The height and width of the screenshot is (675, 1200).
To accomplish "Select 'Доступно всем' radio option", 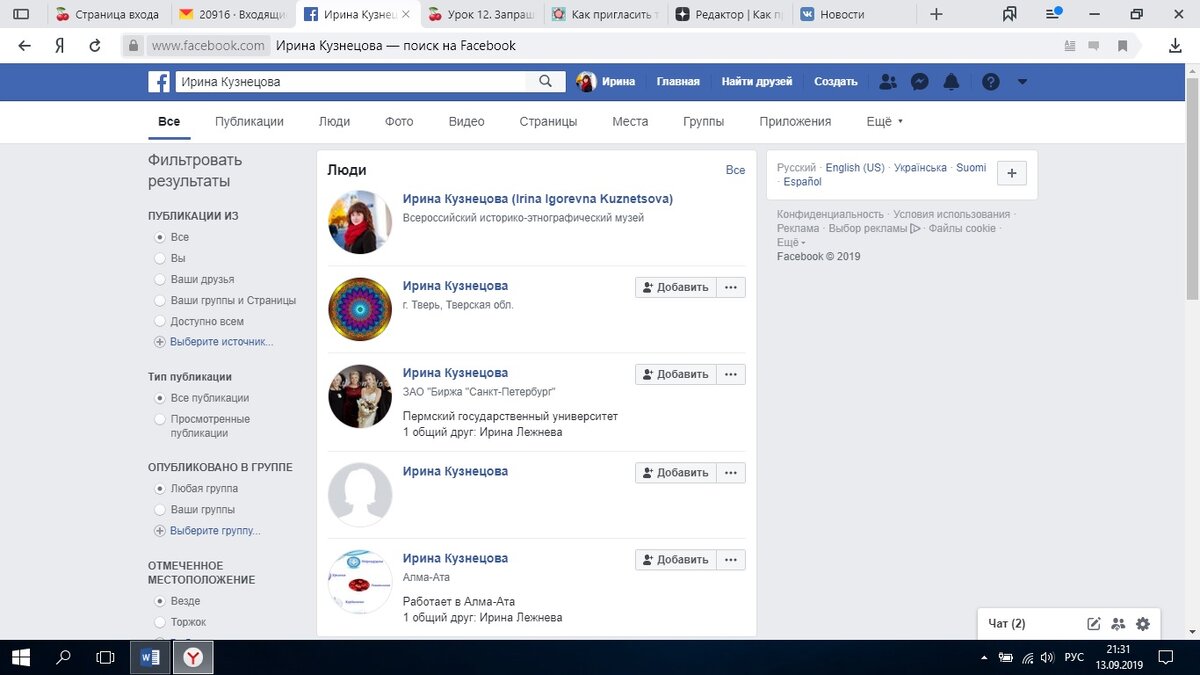I will (x=160, y=321).
